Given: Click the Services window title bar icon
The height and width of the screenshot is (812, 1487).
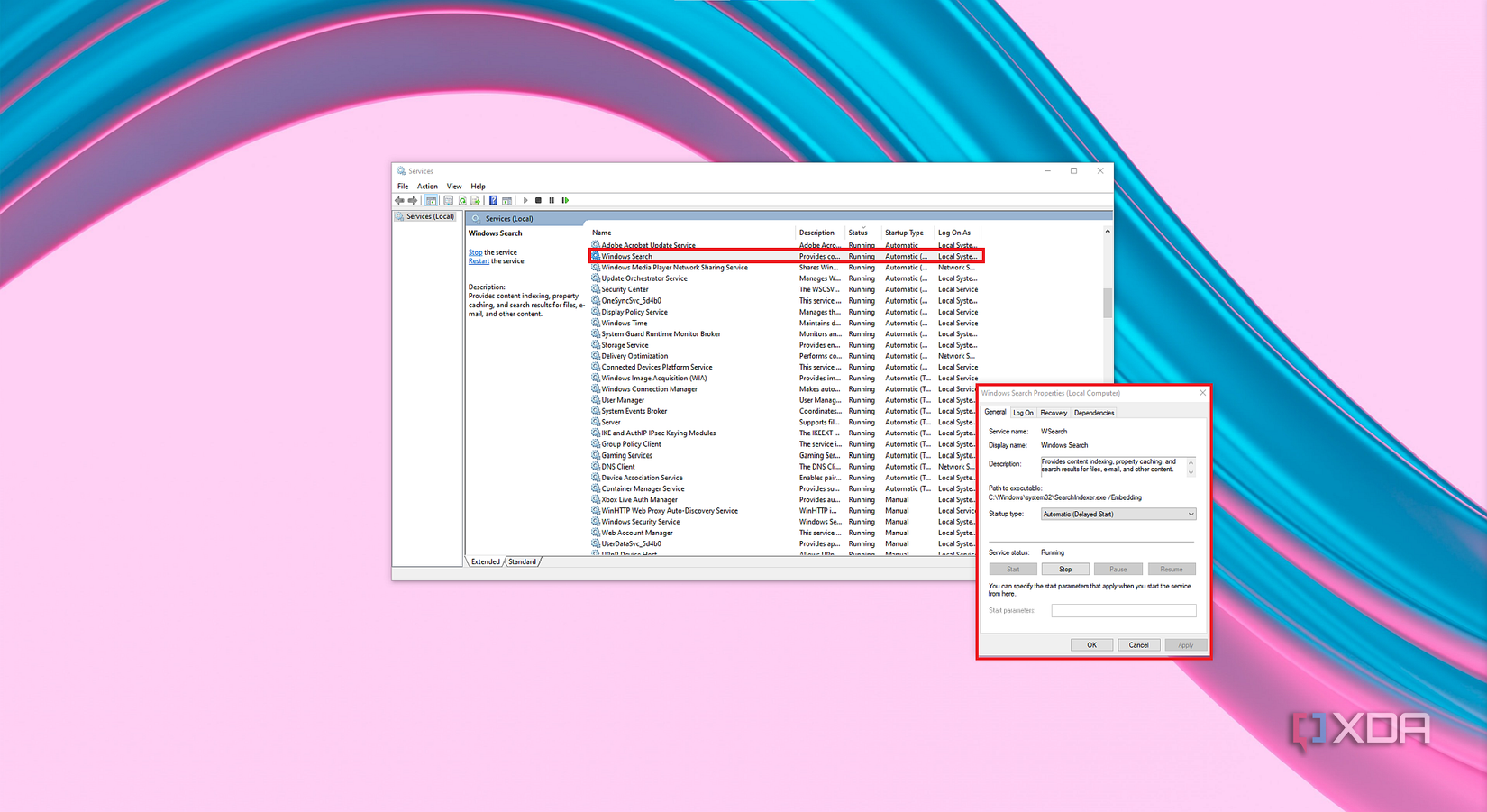Looking at the screenshot, I should pyautogui.click(x=401, y=170).
